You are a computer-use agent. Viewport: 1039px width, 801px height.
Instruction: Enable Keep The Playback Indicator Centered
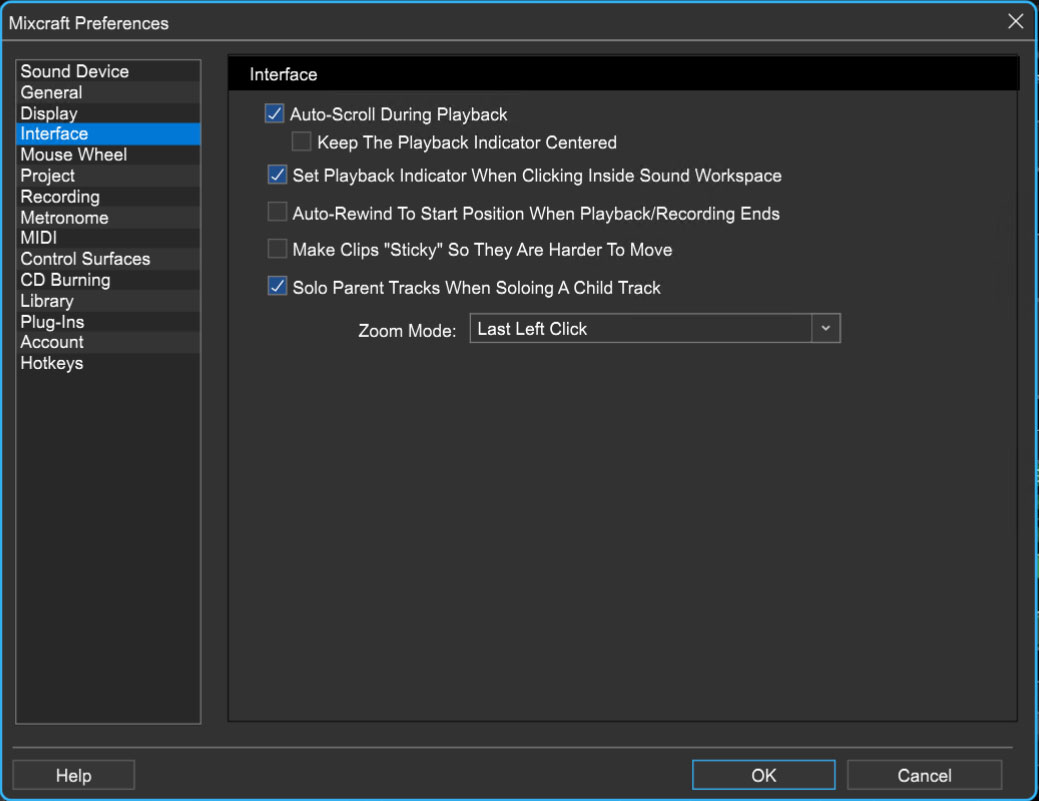point(301,141)
